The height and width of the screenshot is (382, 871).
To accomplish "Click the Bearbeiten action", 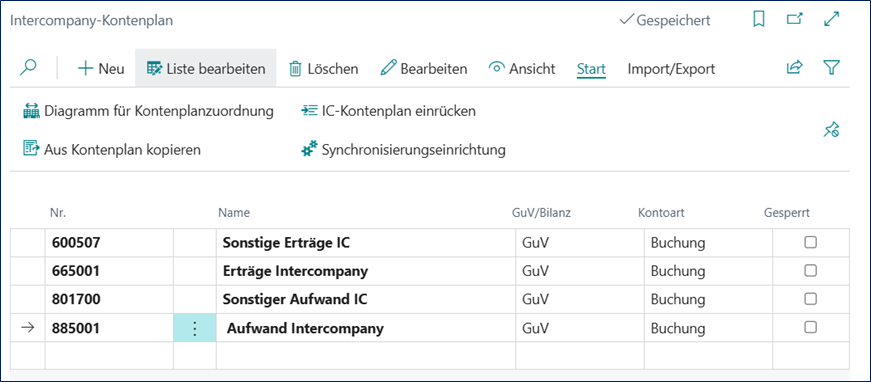I will 424,69.
